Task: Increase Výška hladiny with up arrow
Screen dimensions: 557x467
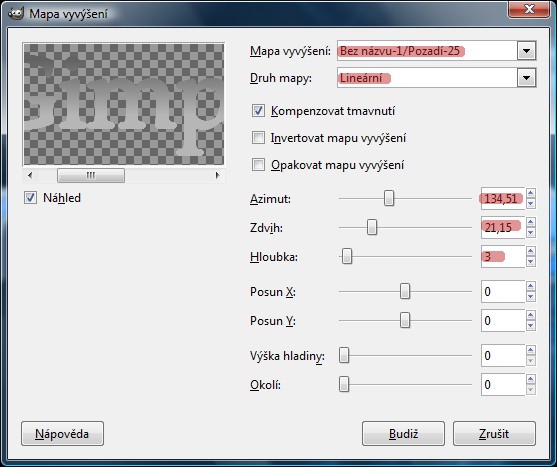Action: (531, 350)
